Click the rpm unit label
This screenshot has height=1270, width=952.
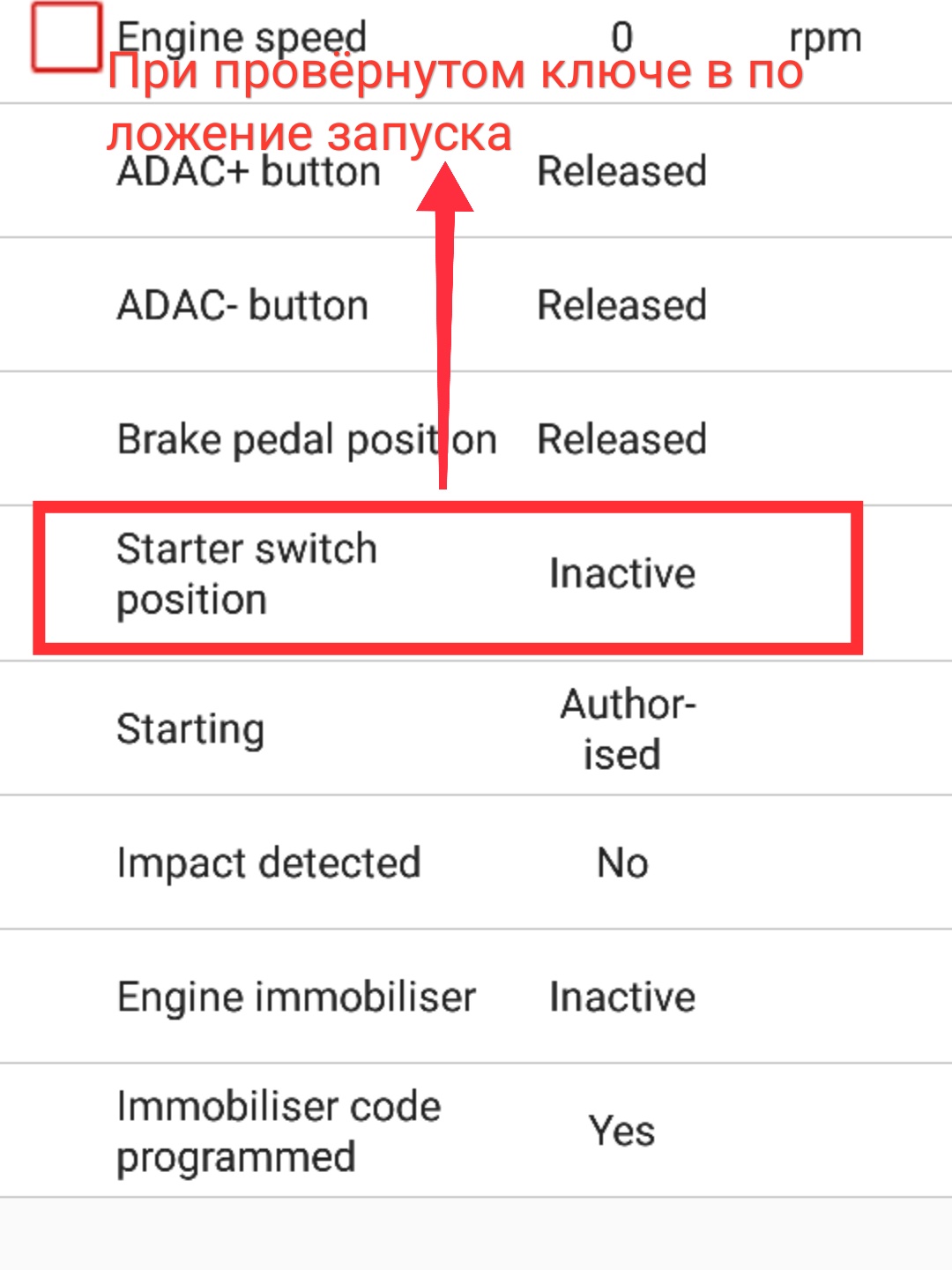824,37
